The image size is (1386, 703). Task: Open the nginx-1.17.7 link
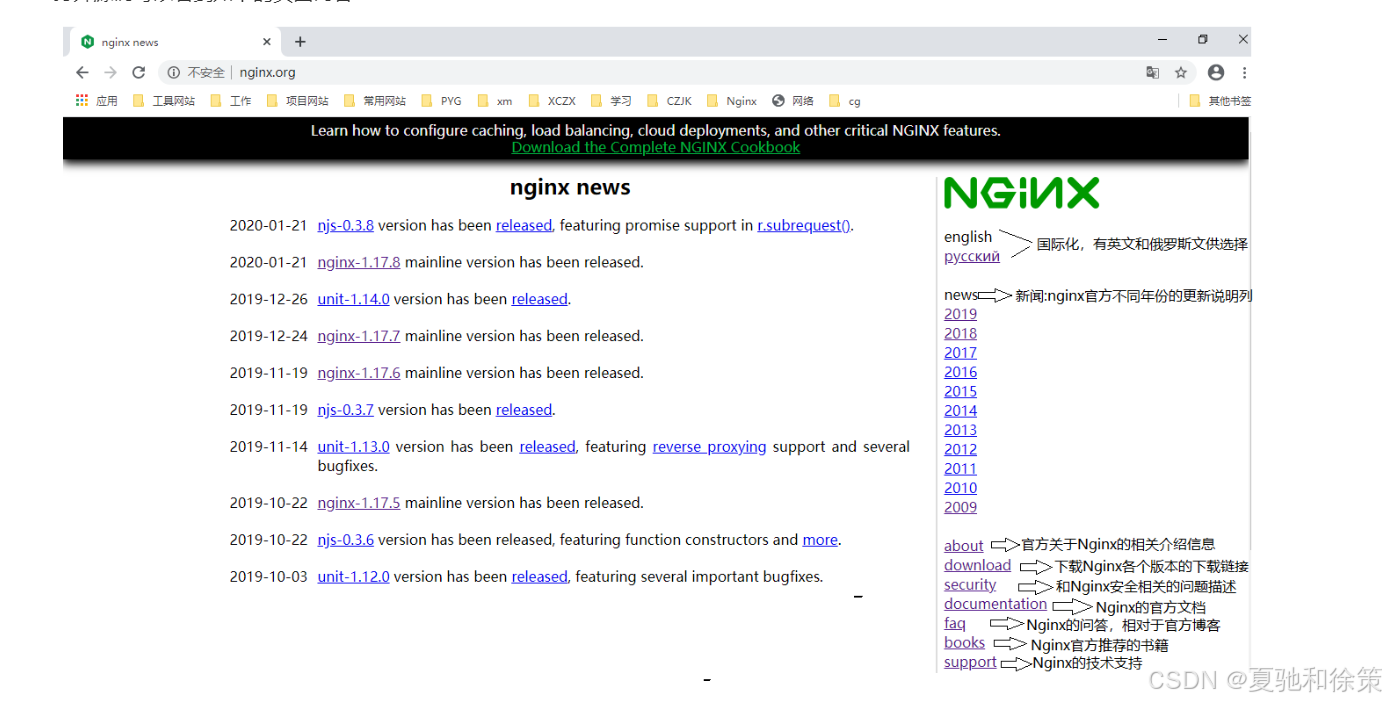(x=359, y=337)
